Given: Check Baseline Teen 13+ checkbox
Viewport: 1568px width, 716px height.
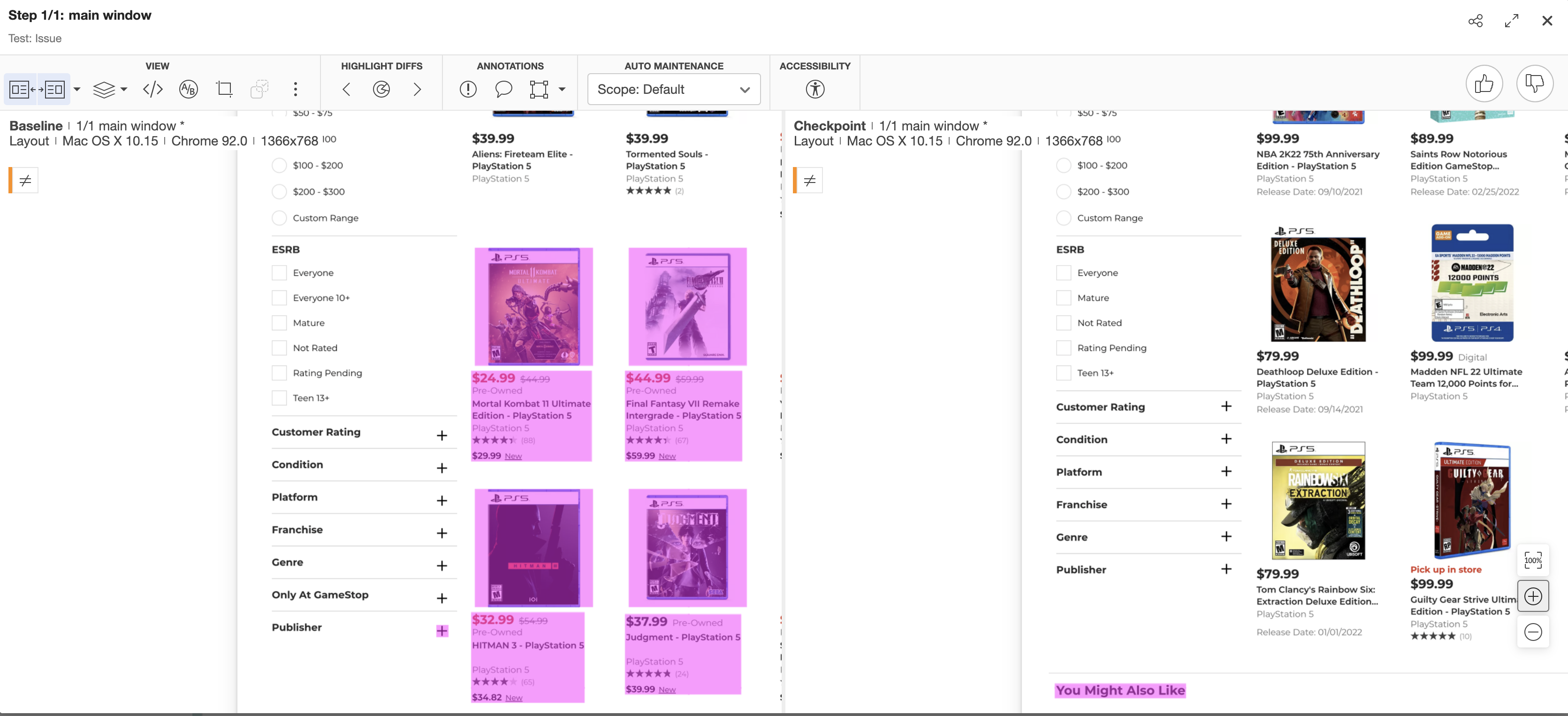Looking at the screenshot, I should pyautogui.click(x=279, y=398).
